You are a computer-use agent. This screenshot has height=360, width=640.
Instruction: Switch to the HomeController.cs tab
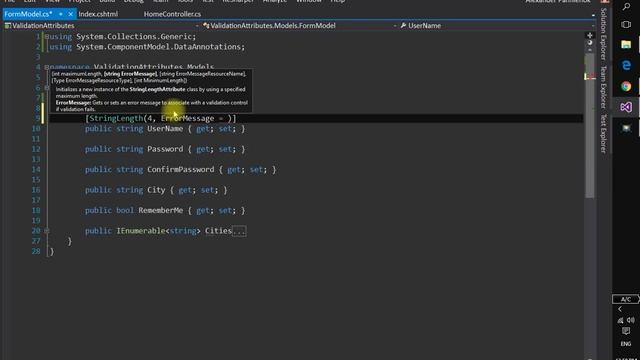172,14
